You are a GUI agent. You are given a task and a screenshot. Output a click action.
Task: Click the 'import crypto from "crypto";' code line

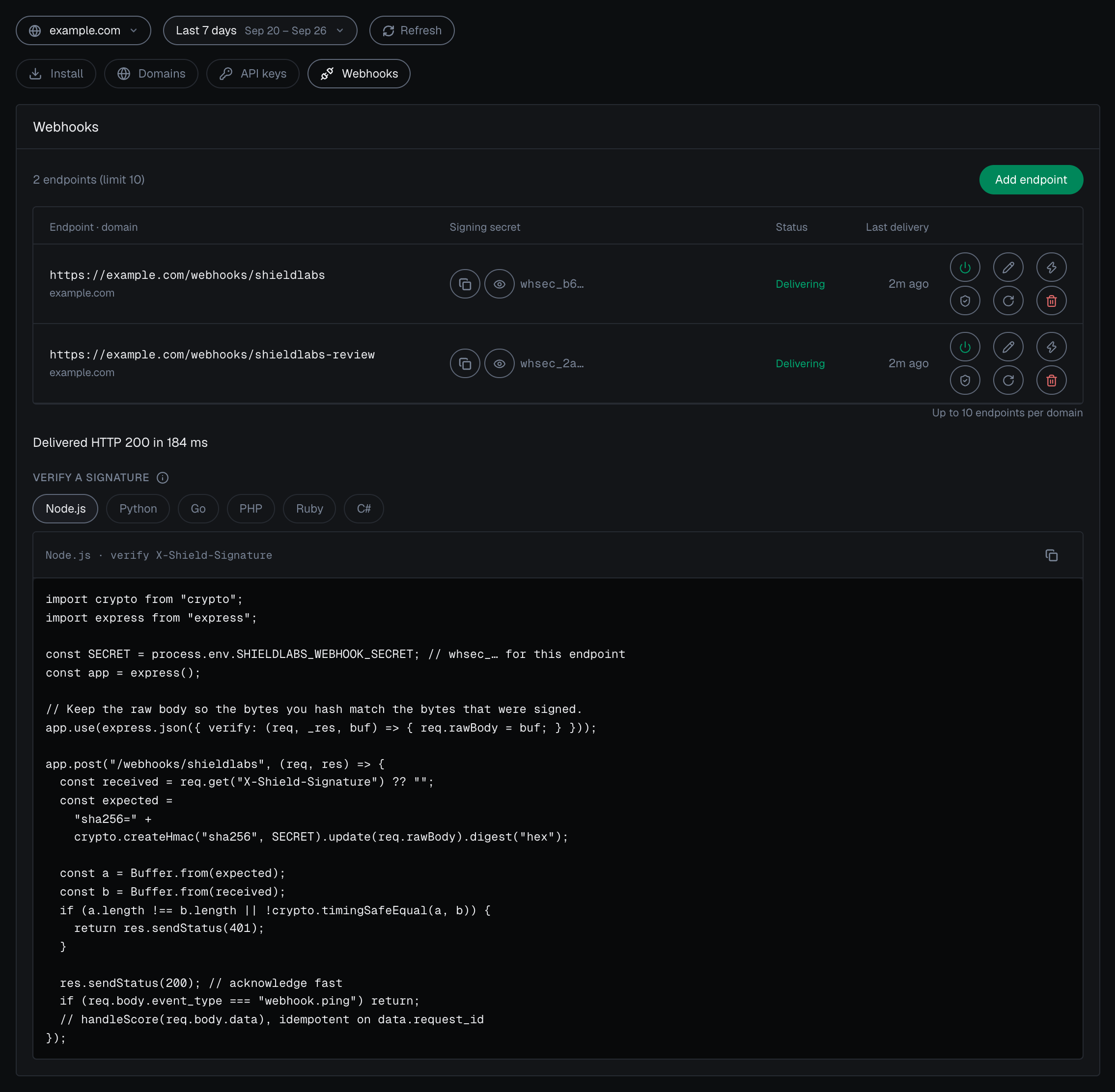click(144, 600)
